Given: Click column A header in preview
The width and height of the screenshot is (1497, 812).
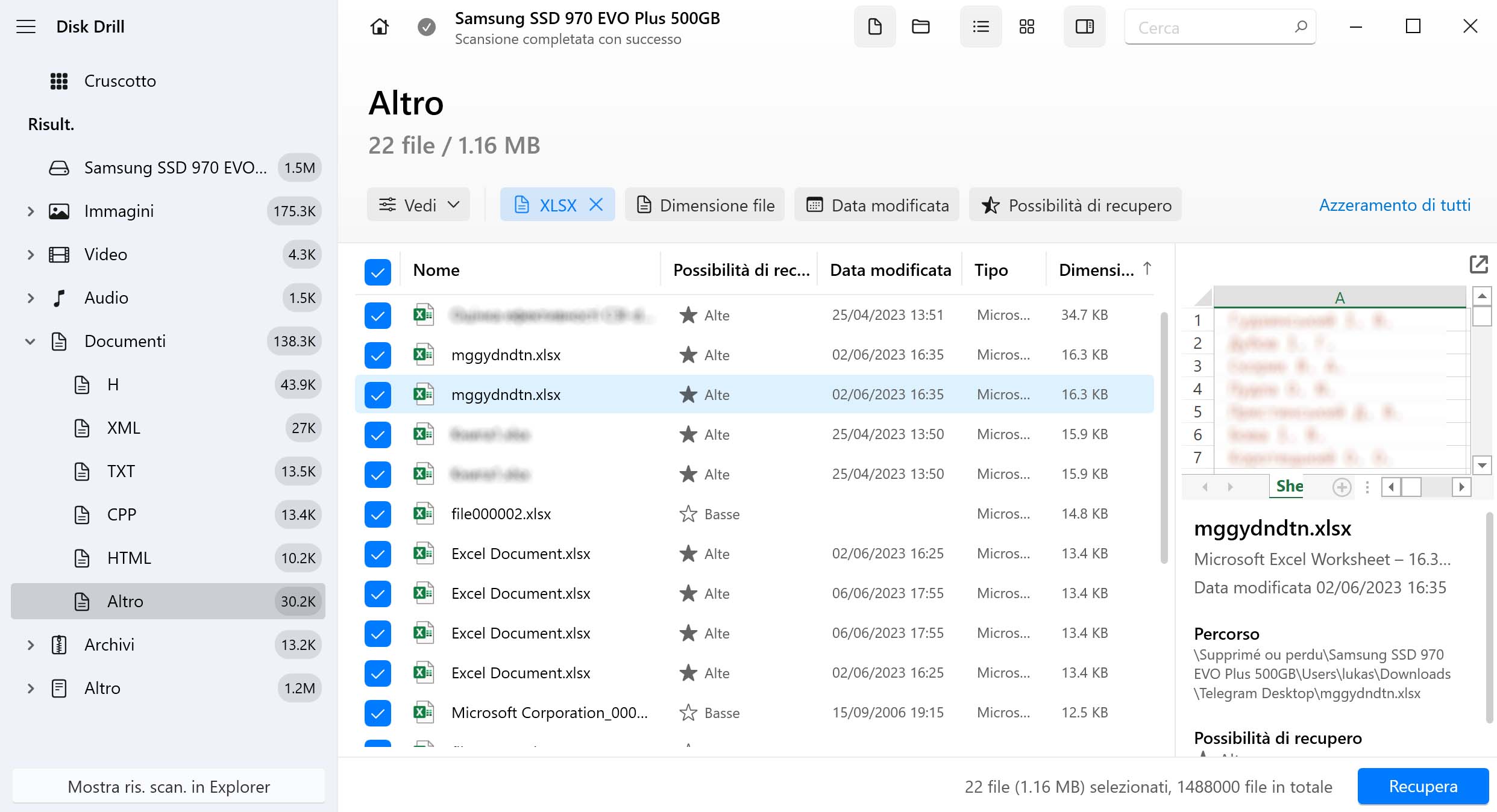Looking at the screenshot, I should point(1339,298).
